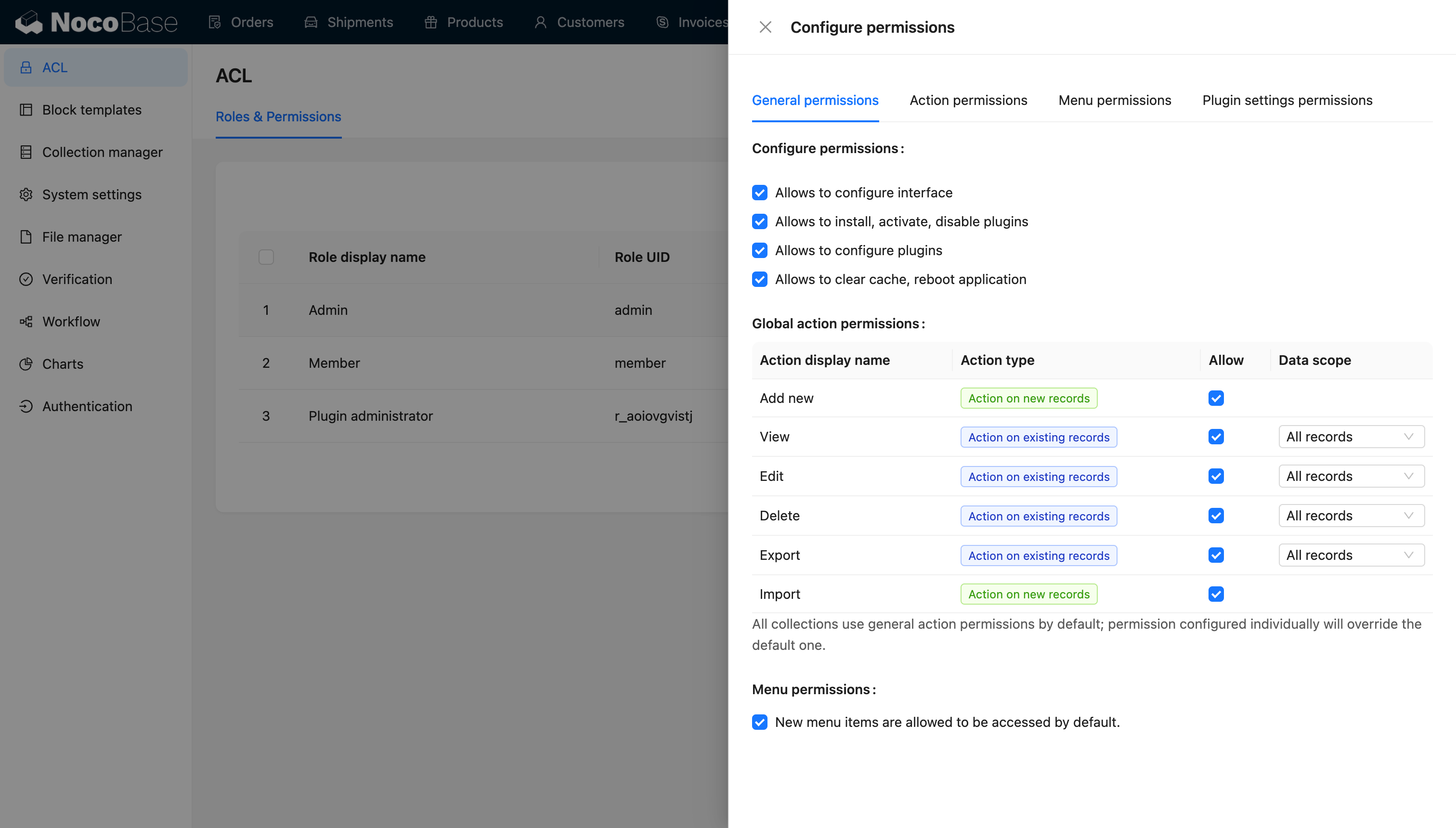
Task: Click the Verification check-circle icon
Action: point(26,279)
